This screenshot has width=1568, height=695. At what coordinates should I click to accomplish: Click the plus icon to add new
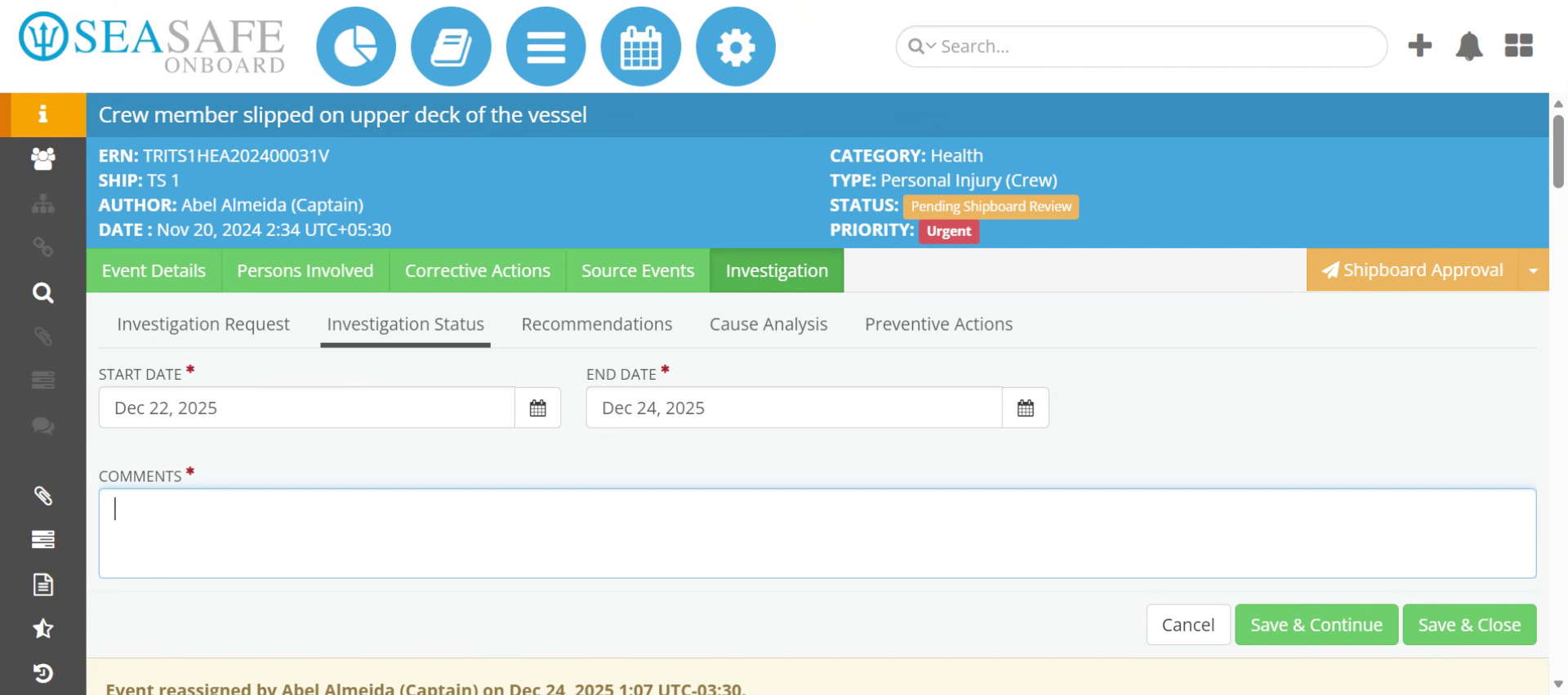click(1419, 46)
